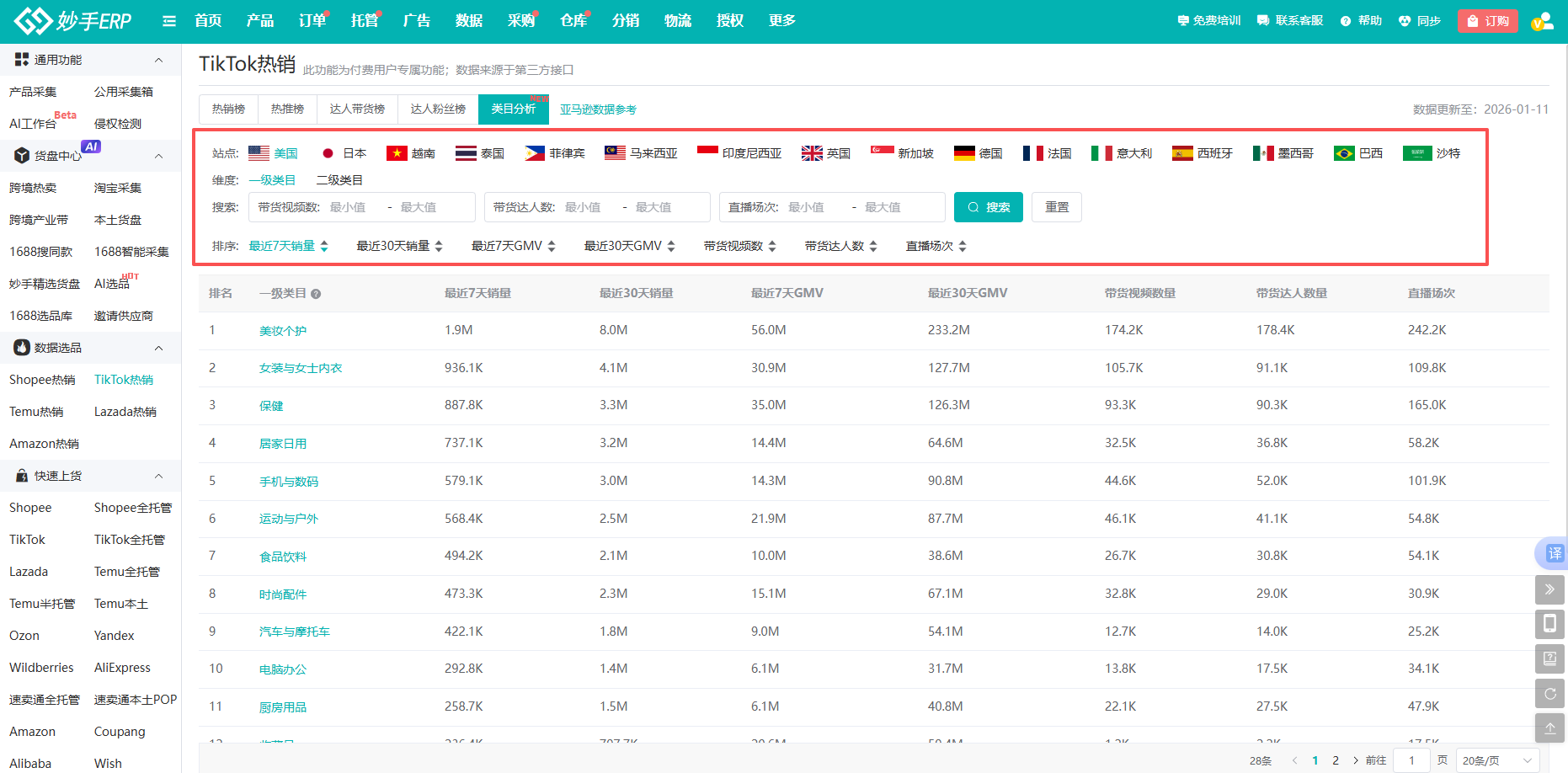The image size is (1568, 773).
Task: Go to page 2 in pagination
Action: click(1336, 760)
